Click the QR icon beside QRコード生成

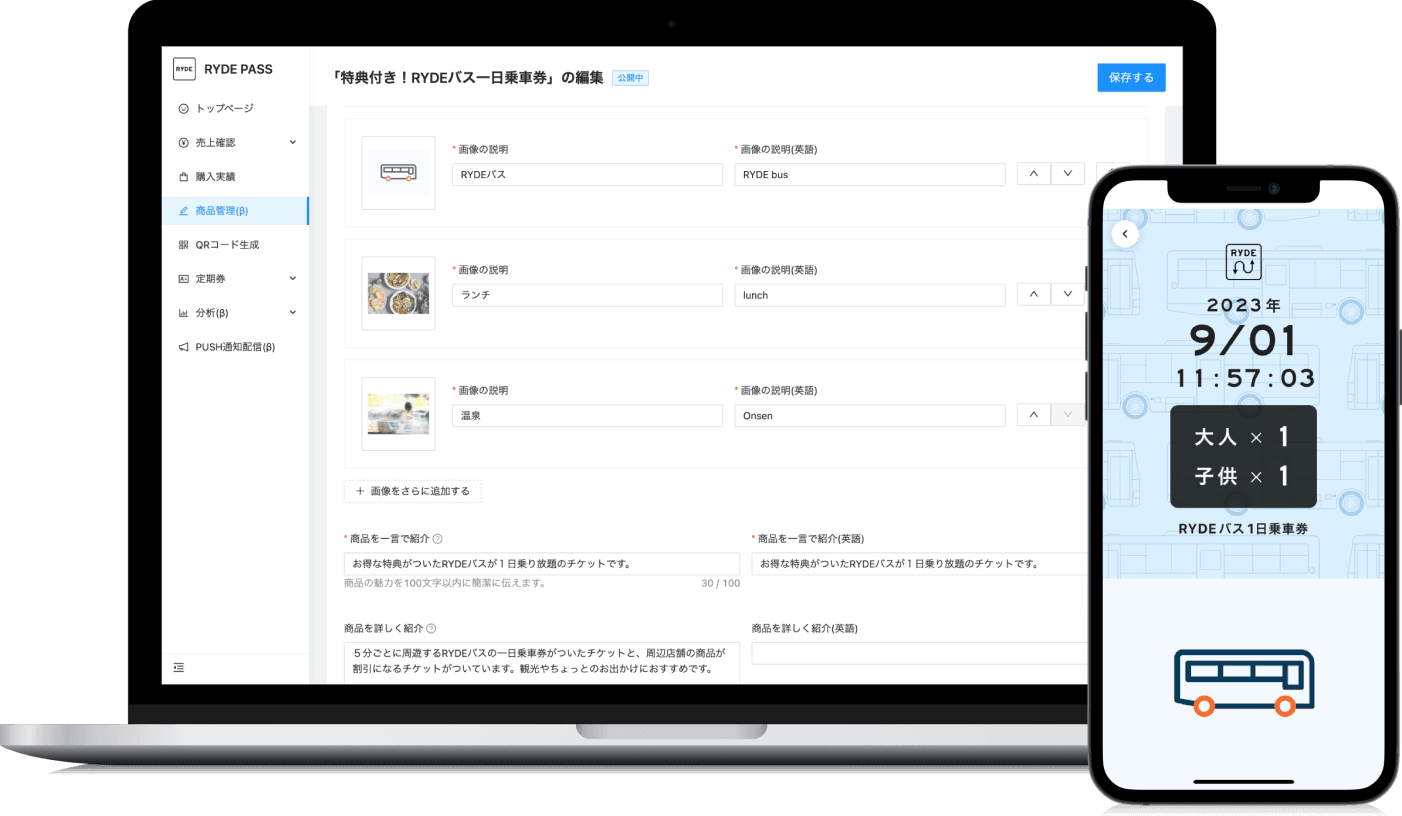point(183,244)
